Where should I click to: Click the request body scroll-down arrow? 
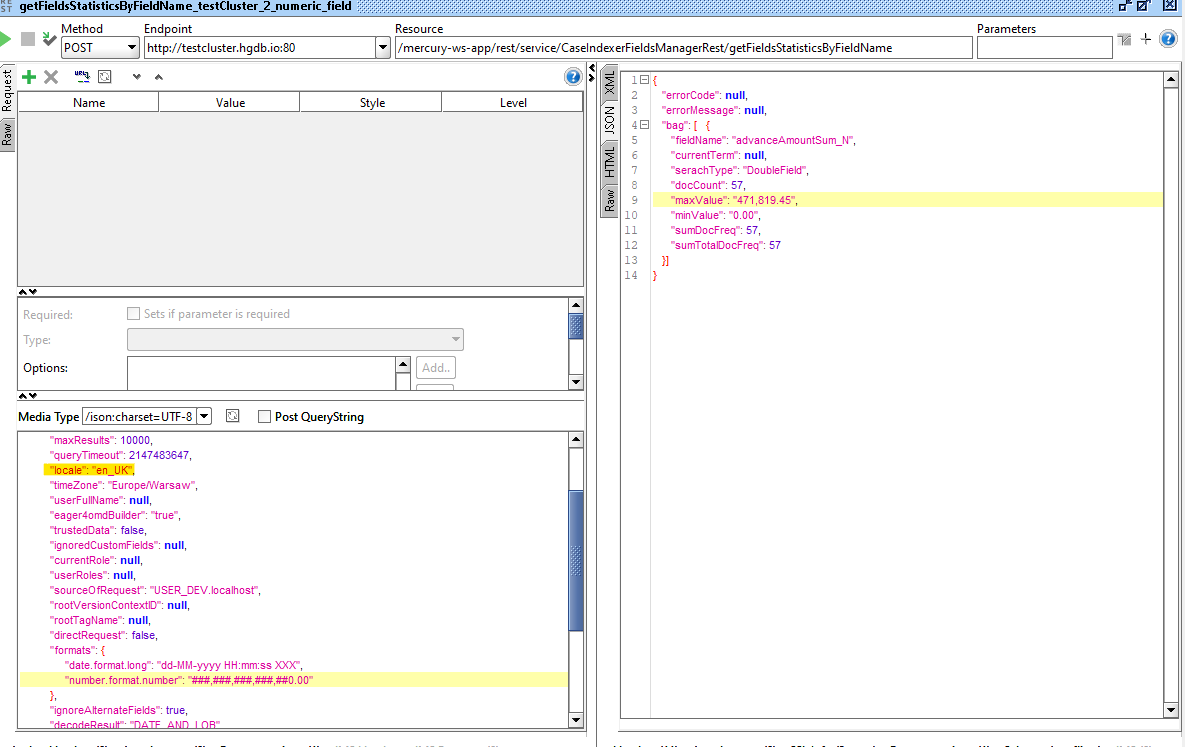(576, 720)
